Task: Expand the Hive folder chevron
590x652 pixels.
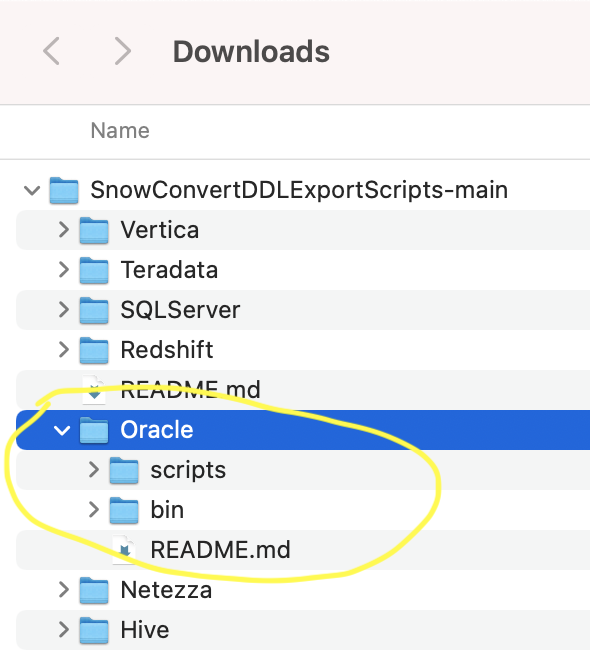Action: click(x=64, y=629)
